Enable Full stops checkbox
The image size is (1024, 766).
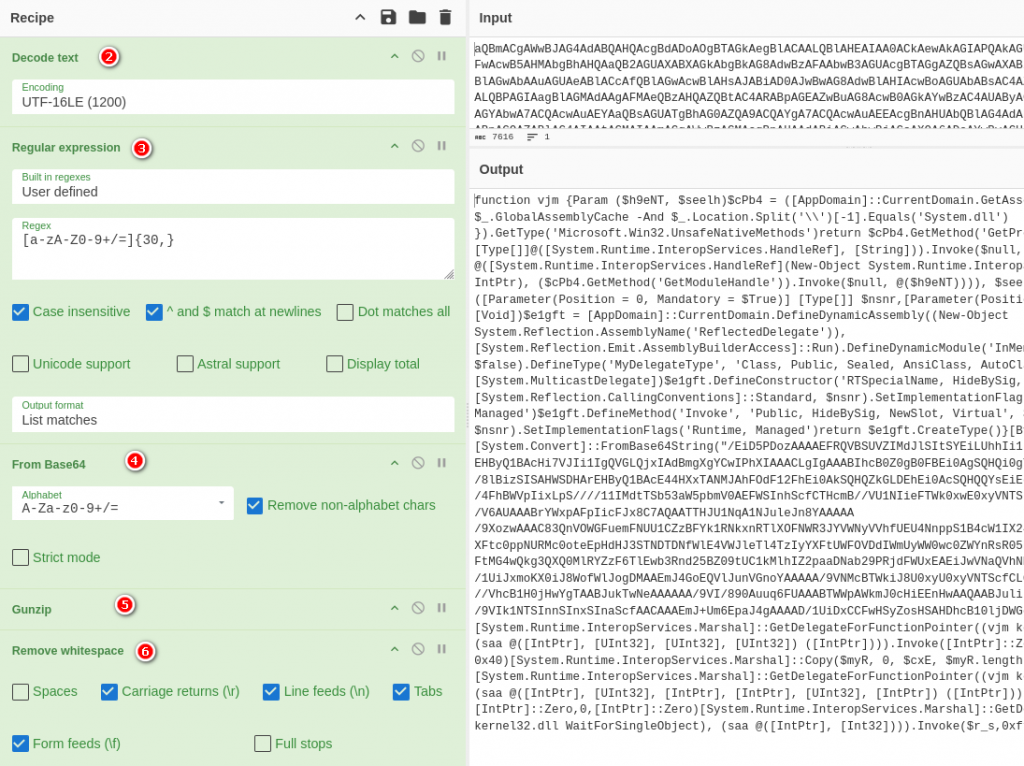tap(263, 744)
